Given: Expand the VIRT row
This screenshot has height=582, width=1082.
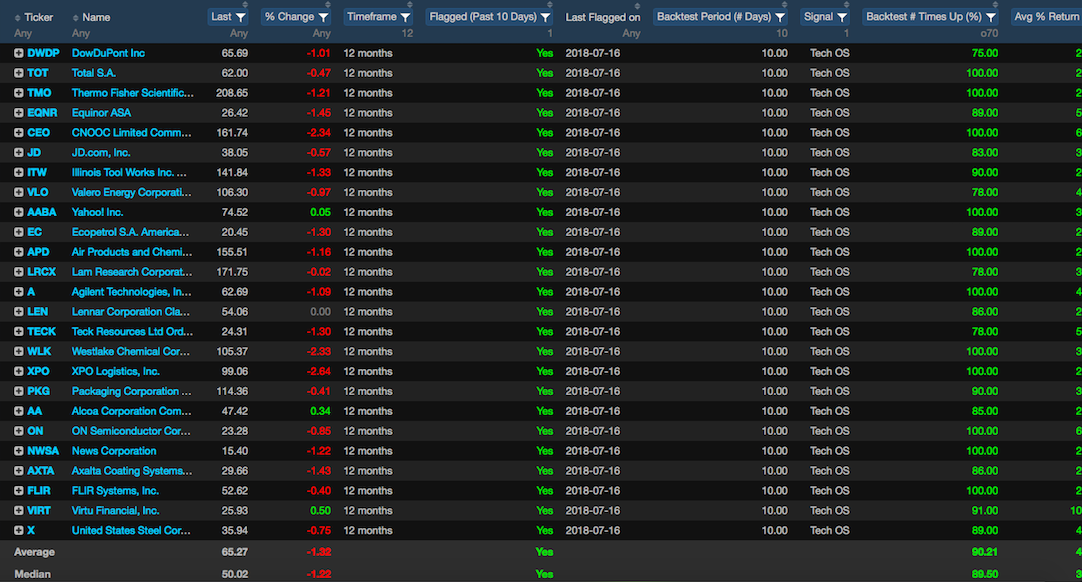Looking at the screenshot, I should click(19, 511).
